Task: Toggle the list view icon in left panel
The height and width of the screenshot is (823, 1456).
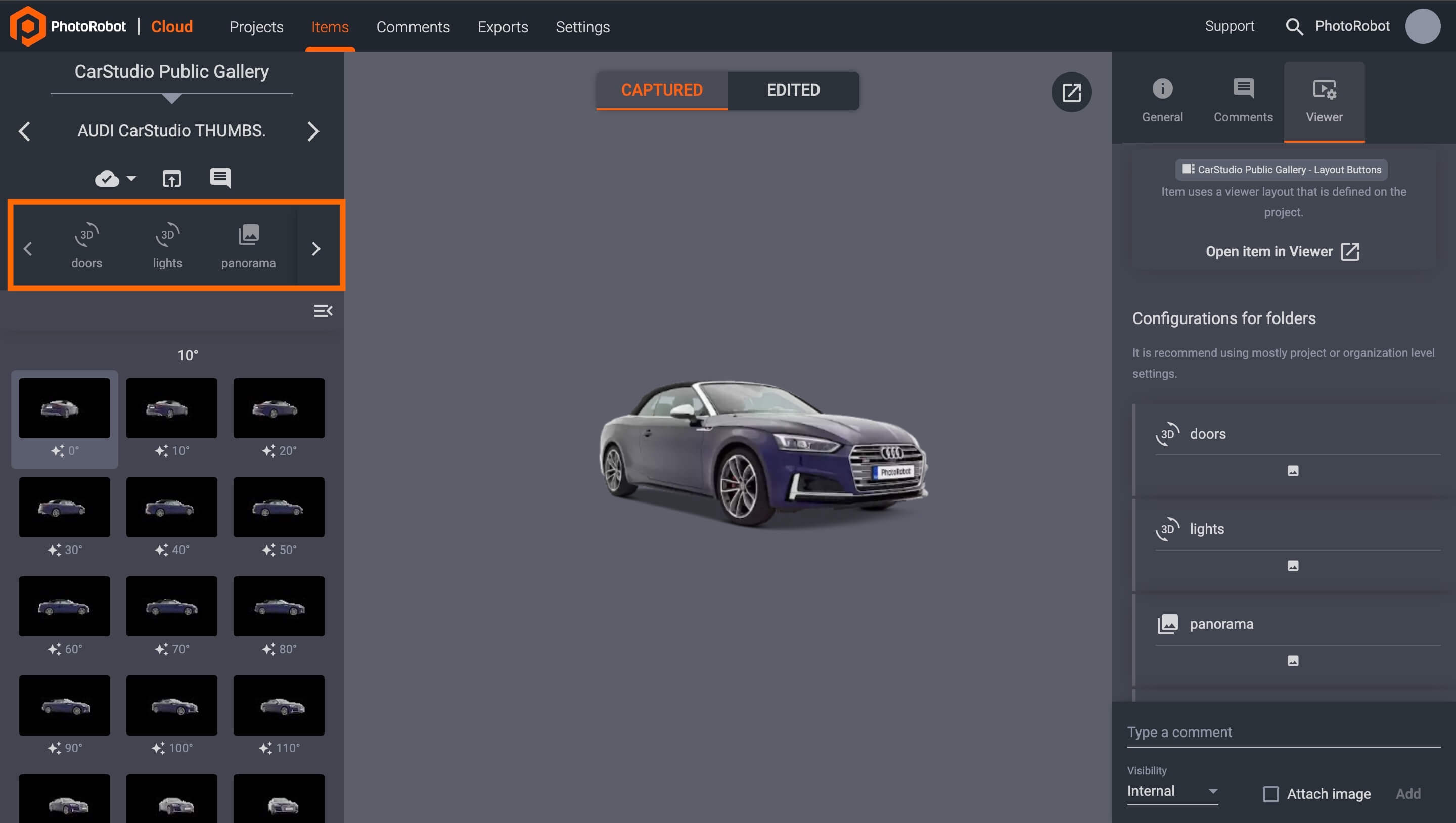Action: click(x=323, y=311)
